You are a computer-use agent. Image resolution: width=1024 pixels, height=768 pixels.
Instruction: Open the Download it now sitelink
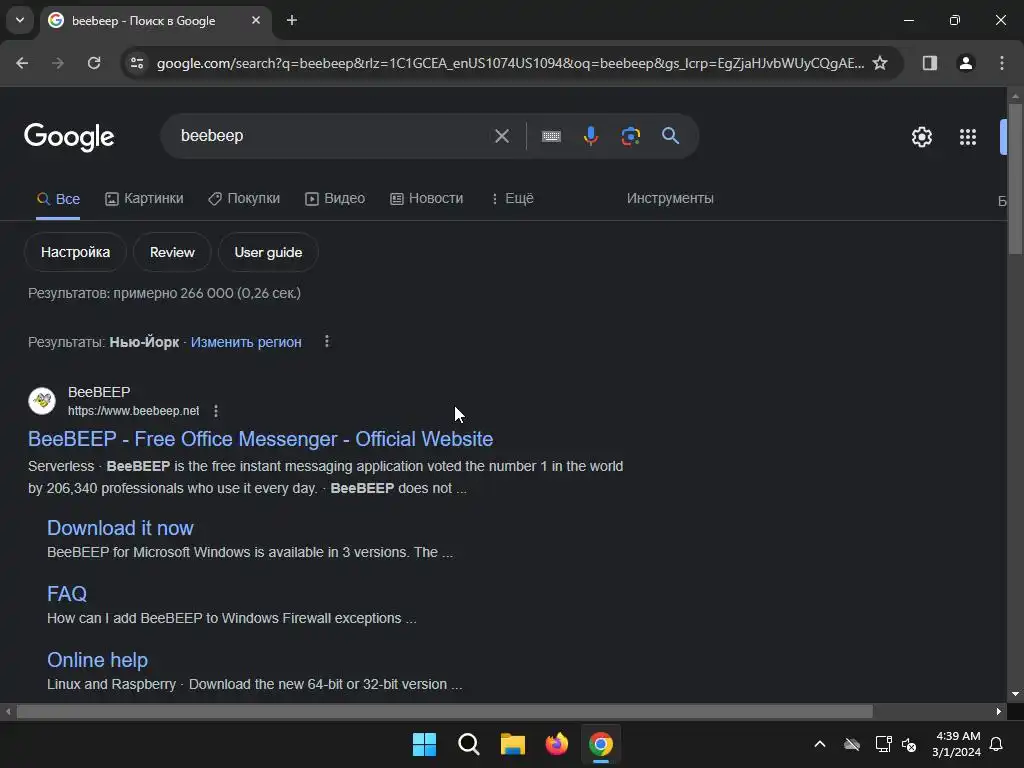(120, 528)
